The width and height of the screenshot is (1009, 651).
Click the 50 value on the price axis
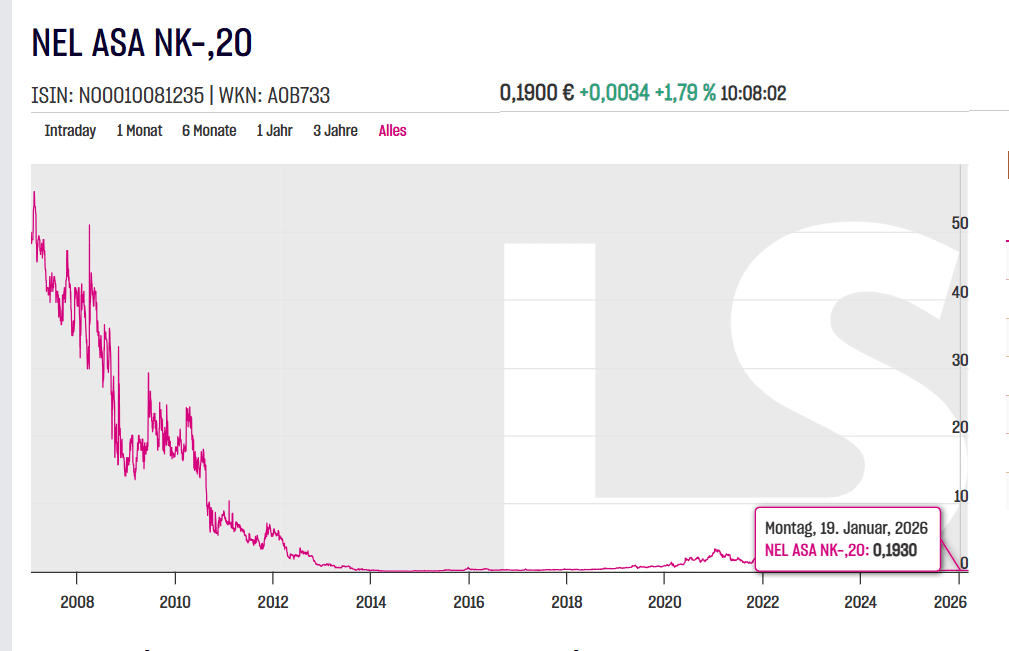(960, 223)
